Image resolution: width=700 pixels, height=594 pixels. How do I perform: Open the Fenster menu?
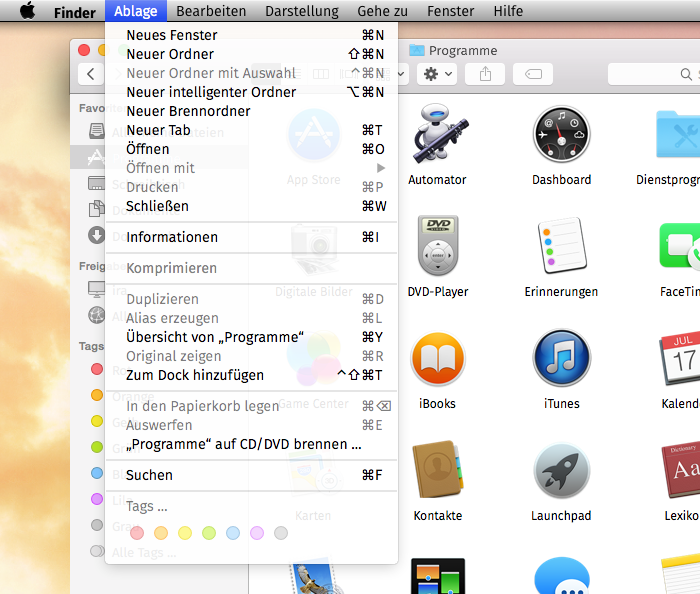pyautogui.click(x=450, y=11)
